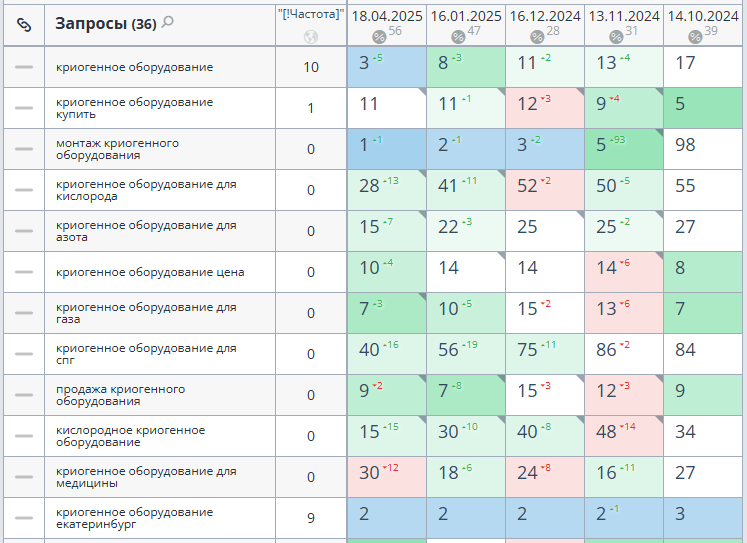Sort by the [!Частота] column header
Image resolution: width=747 pixels, height=543 pixels.
pyautogui.click(x=310, y=14)
